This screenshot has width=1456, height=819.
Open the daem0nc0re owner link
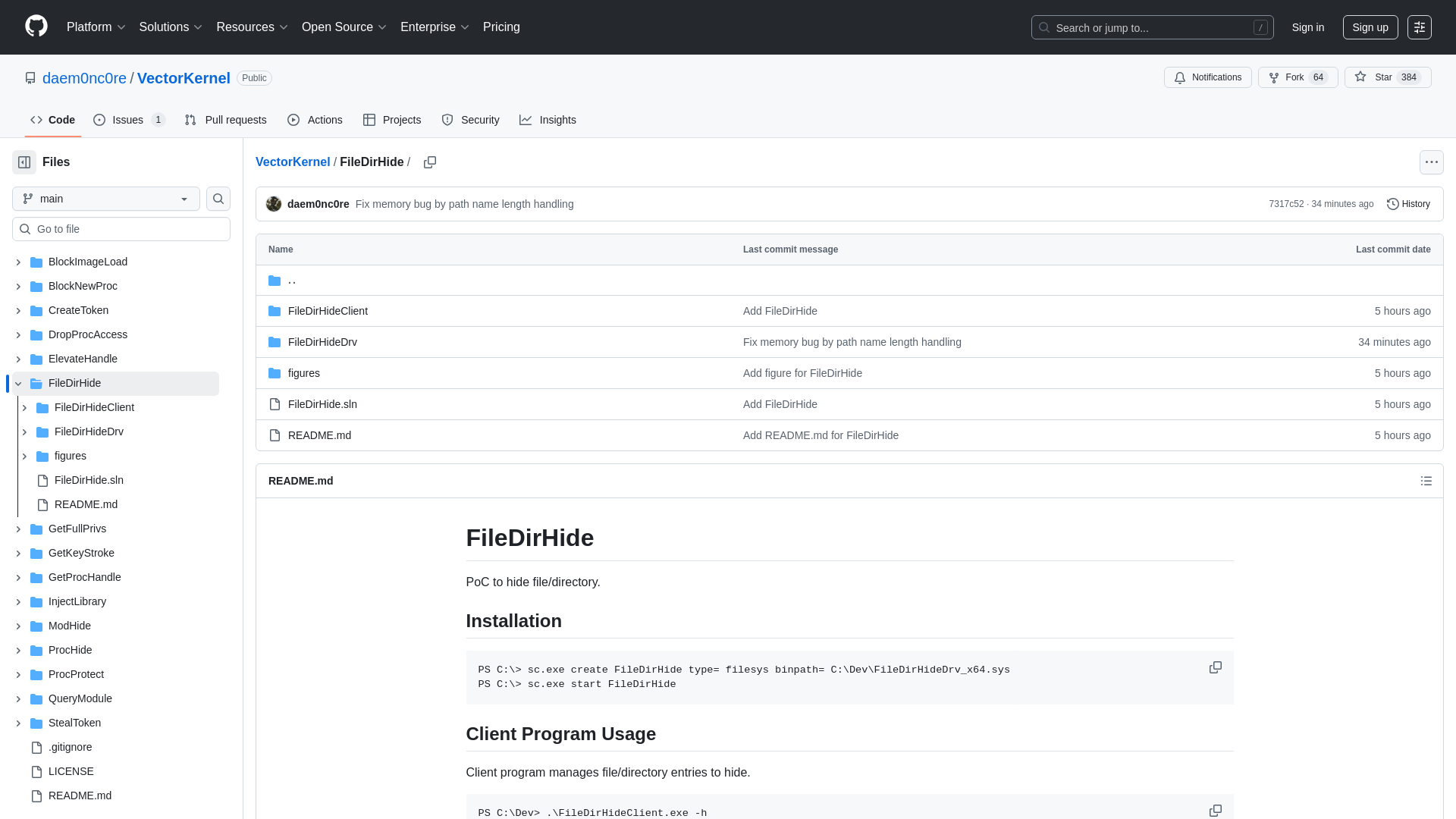84,78
